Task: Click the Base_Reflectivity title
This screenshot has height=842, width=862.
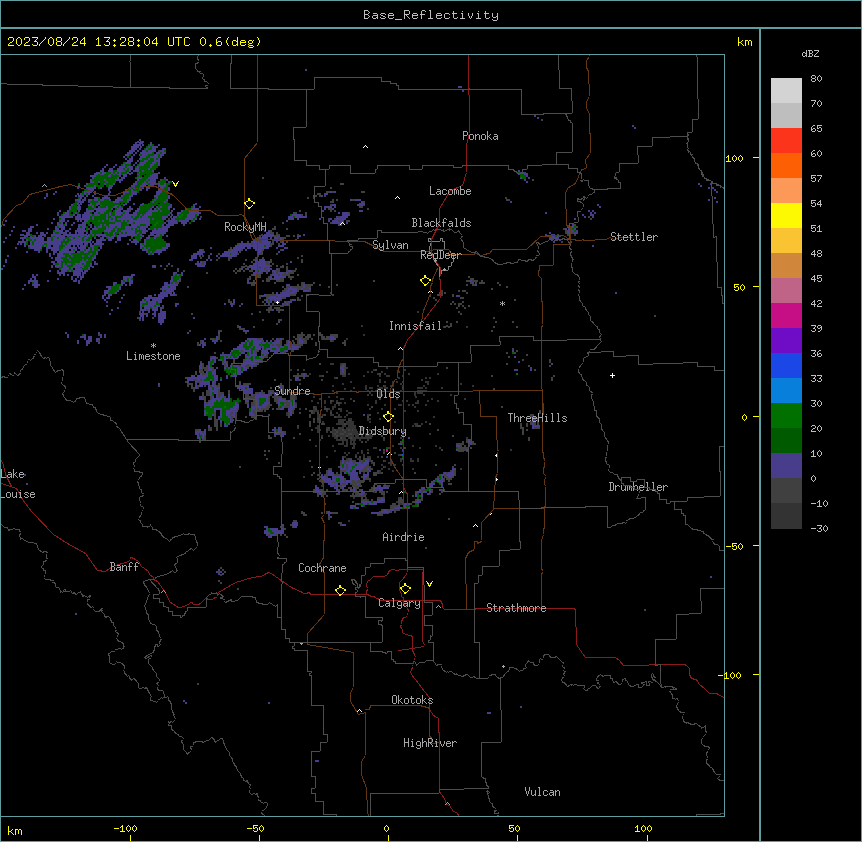Action: click(x=431, y=15)
